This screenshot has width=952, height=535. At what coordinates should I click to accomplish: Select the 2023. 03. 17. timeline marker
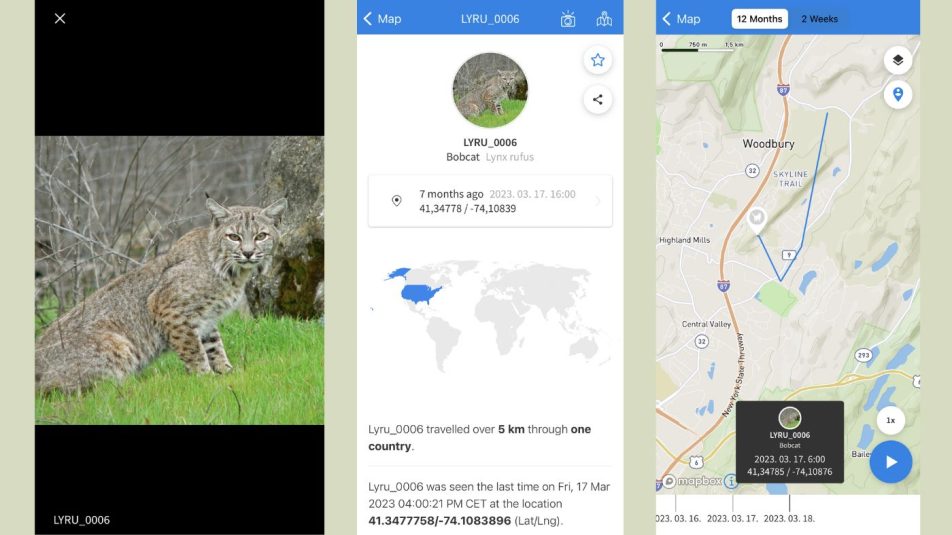tap(732, 518)
